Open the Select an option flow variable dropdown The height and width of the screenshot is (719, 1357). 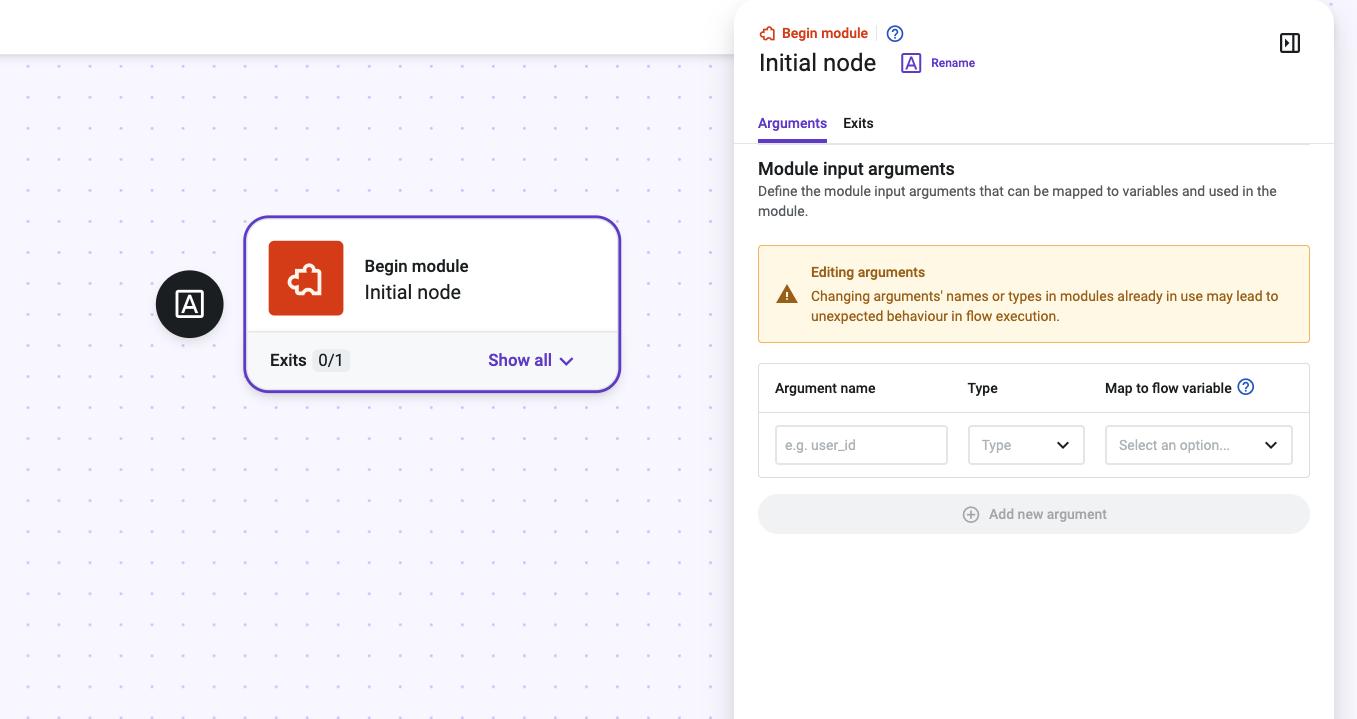(x=1199, y=445)
